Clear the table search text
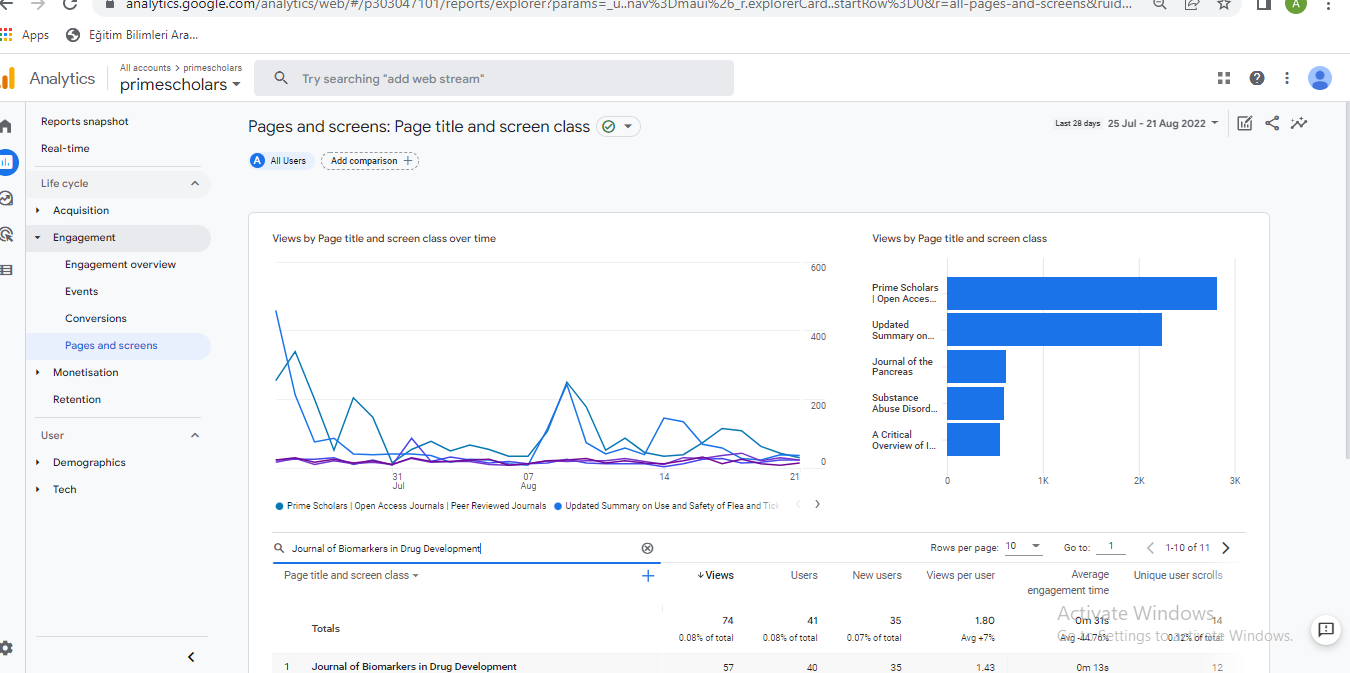This screenshot has width=1350, height=673. [647, 548]
